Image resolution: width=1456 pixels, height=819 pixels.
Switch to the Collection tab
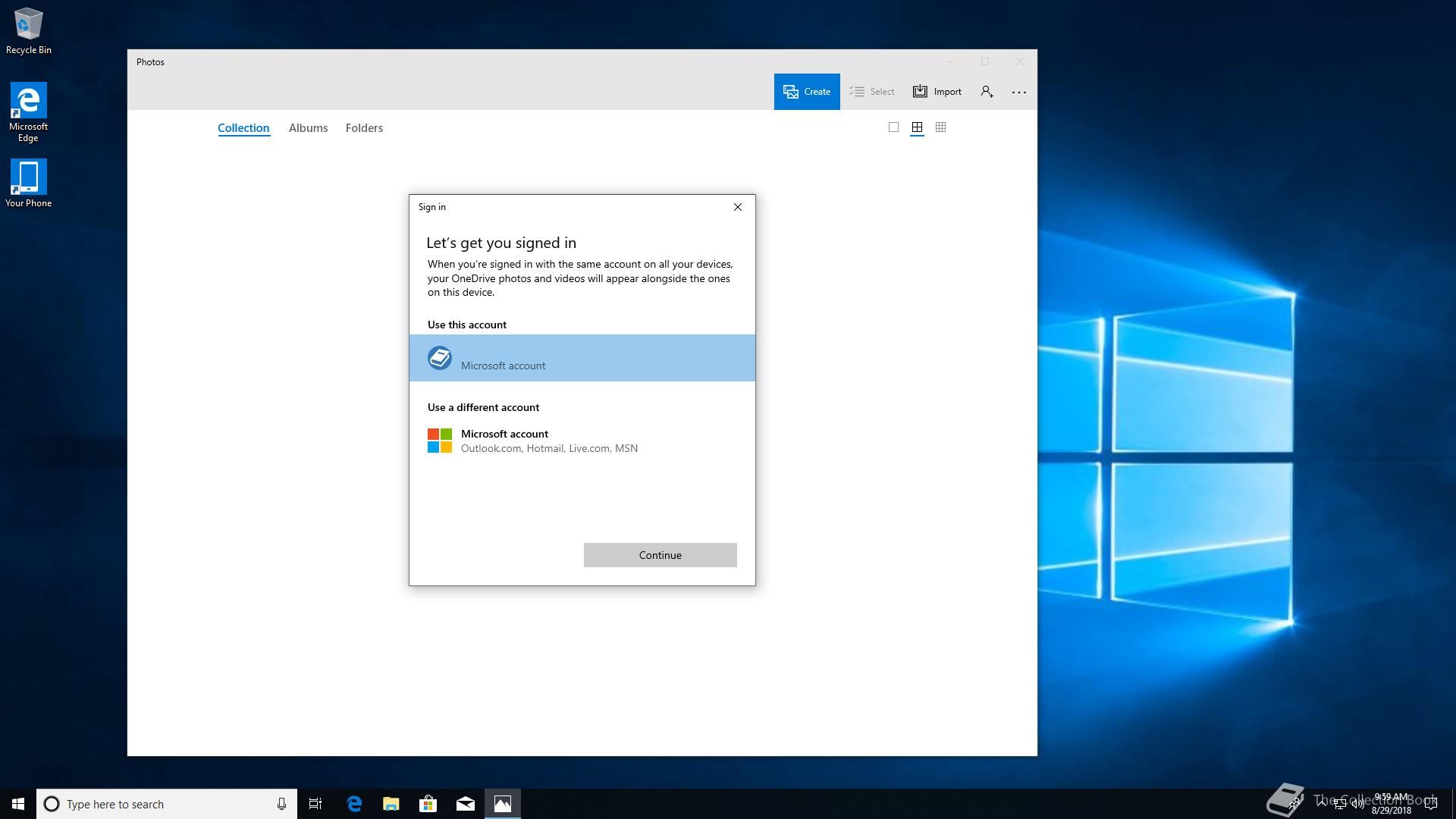pyautogui.click(x=243, y=128)
